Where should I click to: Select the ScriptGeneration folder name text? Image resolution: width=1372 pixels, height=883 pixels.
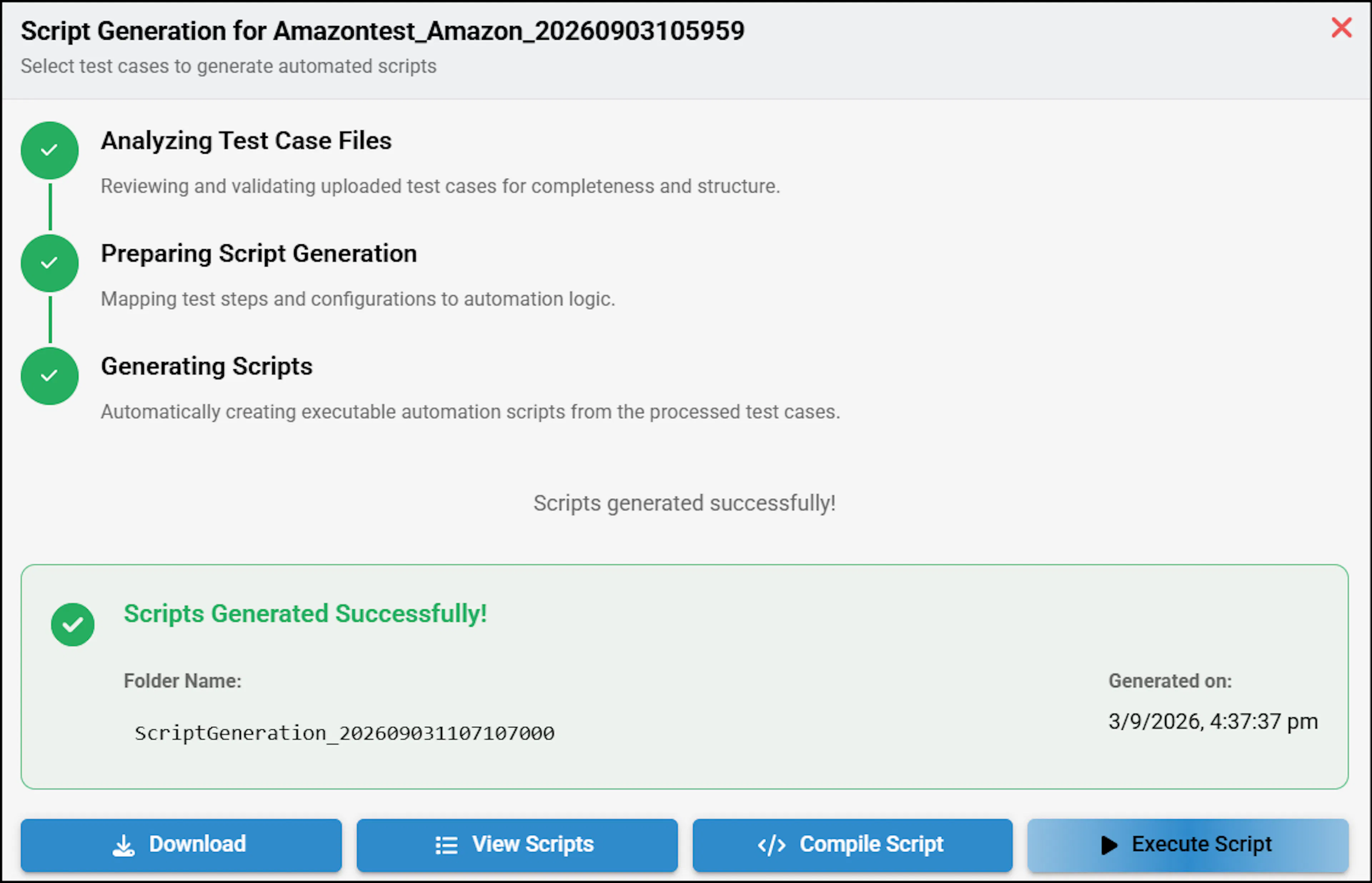tap(344, 733)
